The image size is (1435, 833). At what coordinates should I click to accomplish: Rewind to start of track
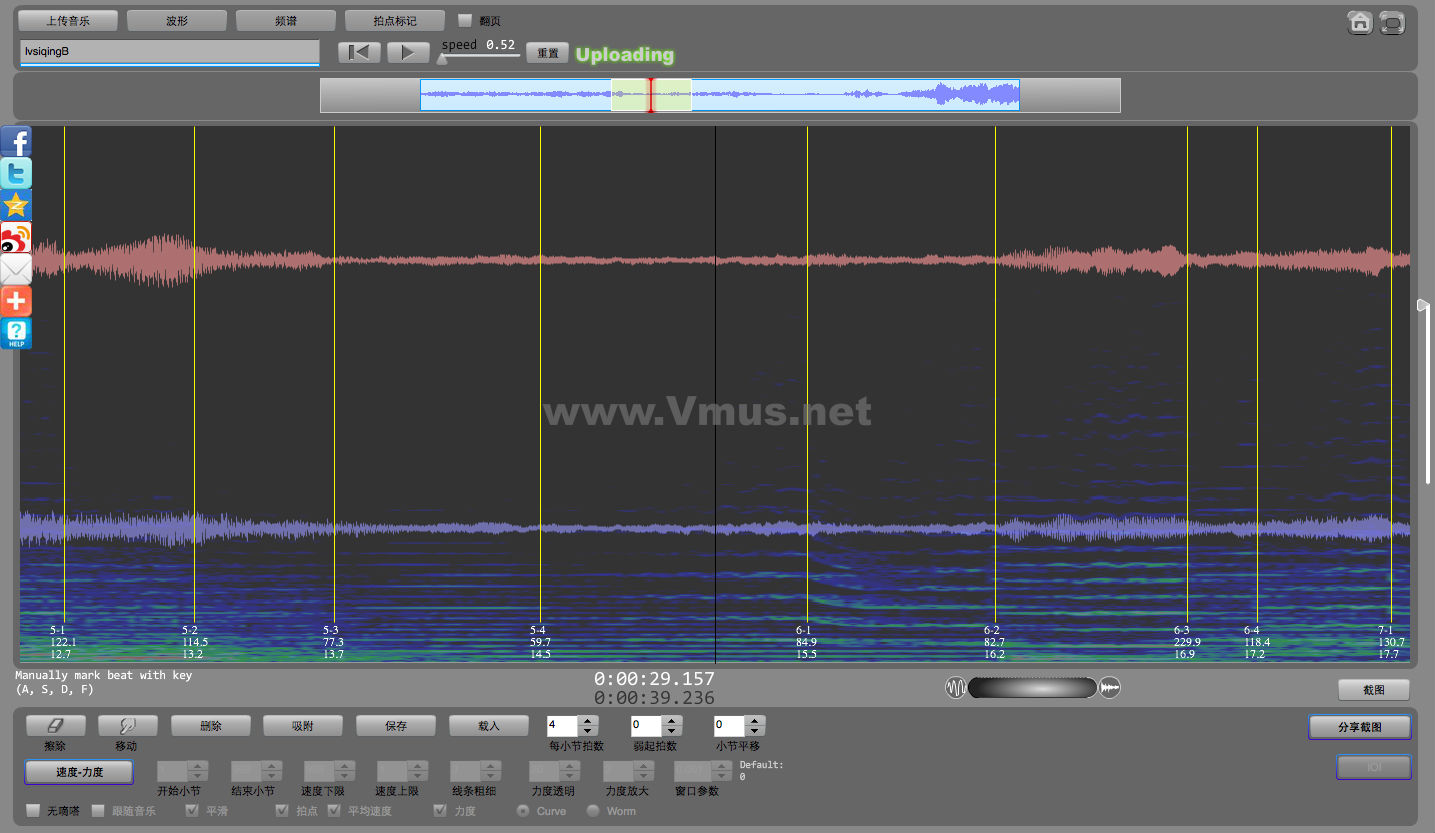coord(359,52)
